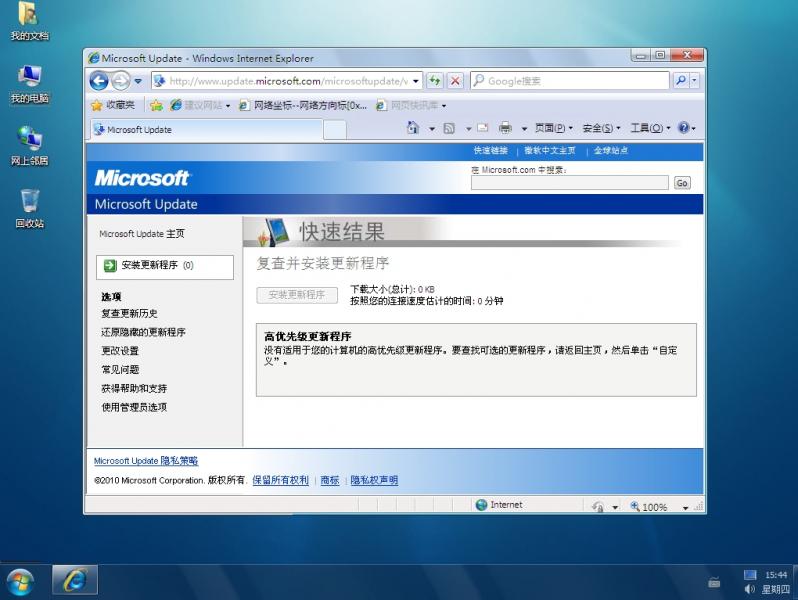The image size is (798, 600).
Task: Expand the feeds dropdown arrow
Action: pyautogui.click(x=469, y=129)
